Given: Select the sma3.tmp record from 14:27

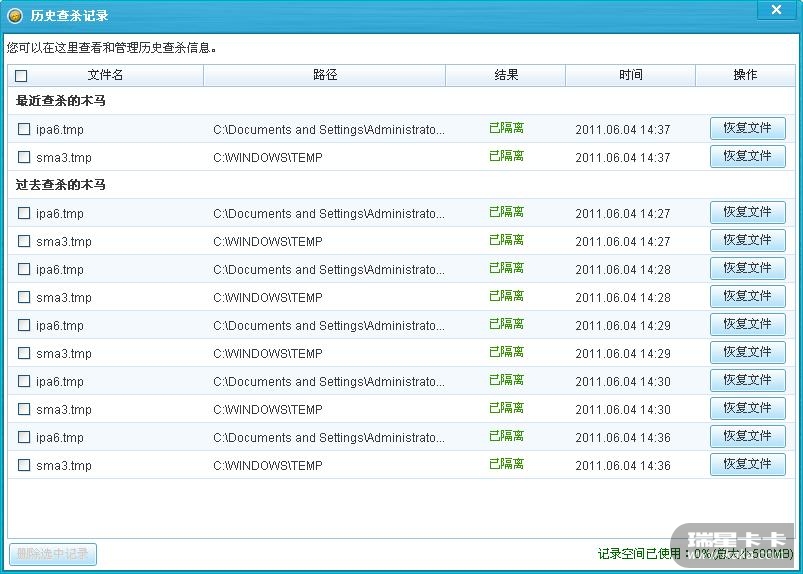Looking at the screenshot, I should (24, 241).
